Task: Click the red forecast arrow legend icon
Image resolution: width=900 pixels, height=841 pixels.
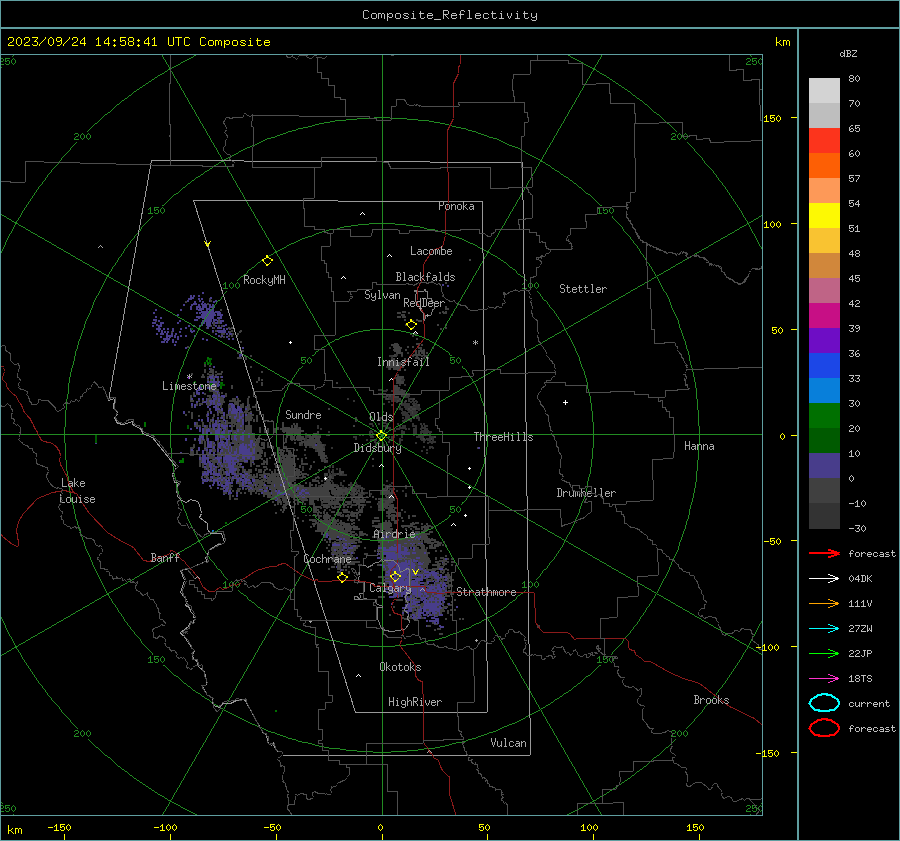Action: tap(824, 553)
